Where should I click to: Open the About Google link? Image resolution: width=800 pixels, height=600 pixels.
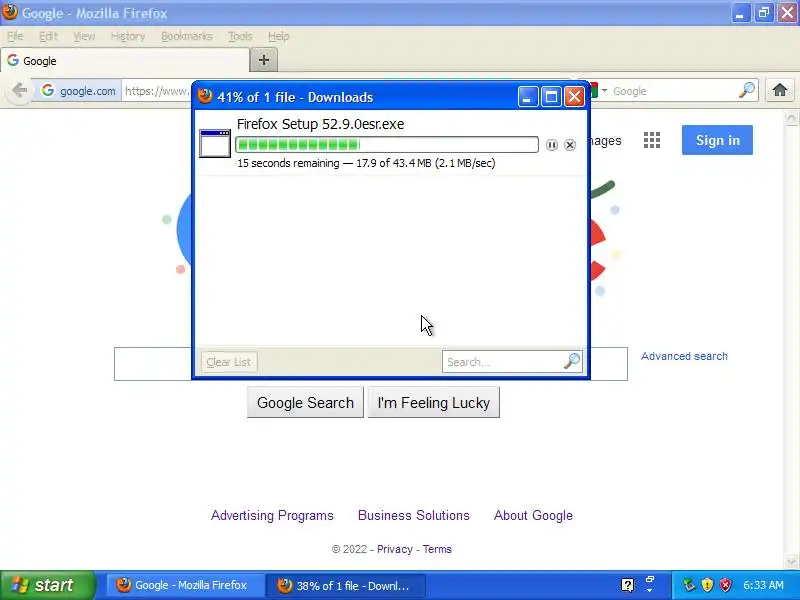click(533, 515)
